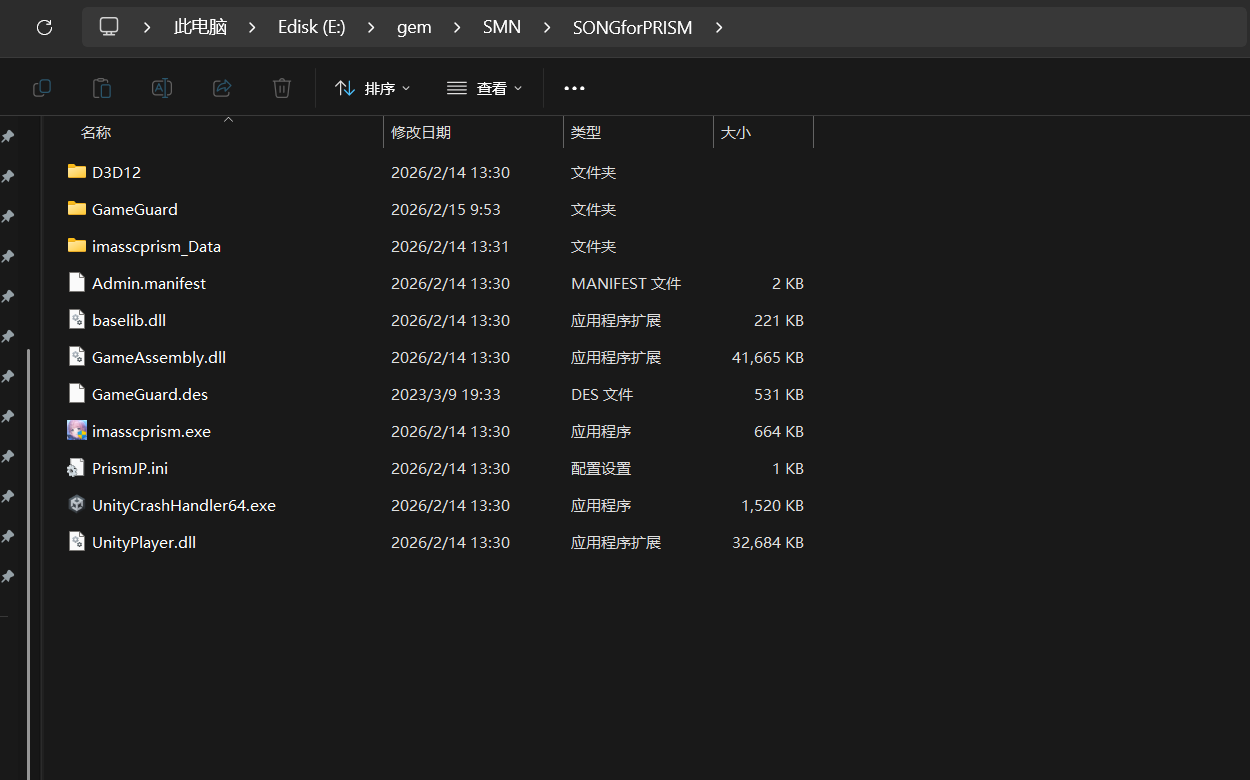
Task: Open the 排序 sort dropdown
Action: point(373,88)
